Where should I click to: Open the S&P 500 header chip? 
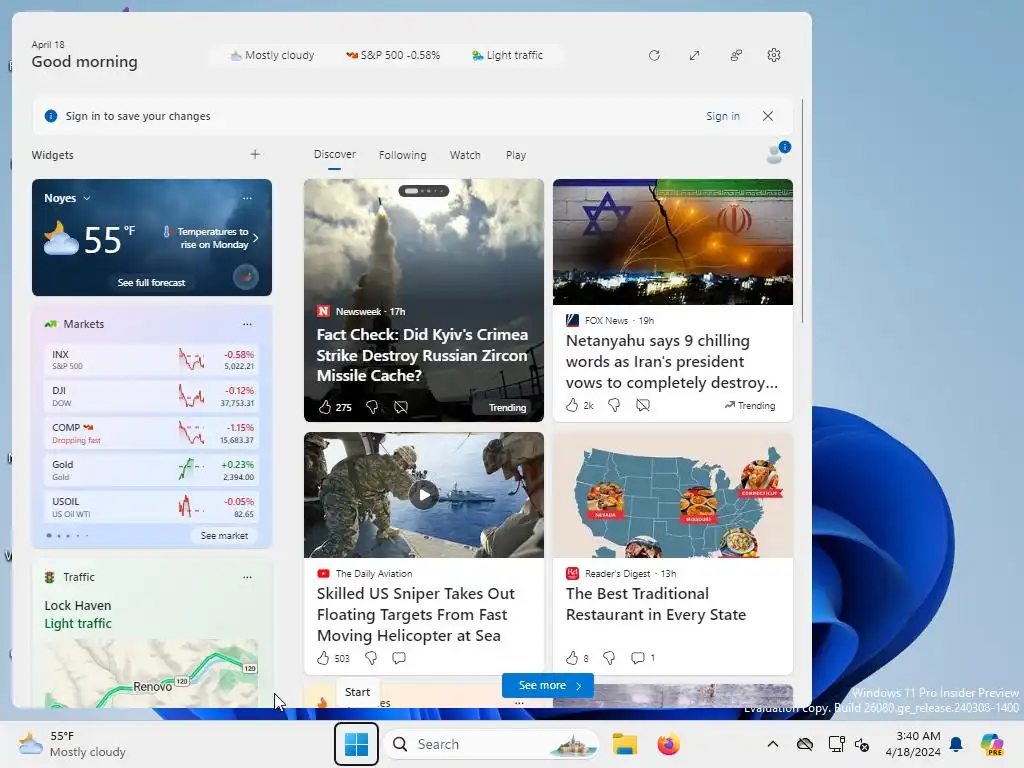pos(392,56)
